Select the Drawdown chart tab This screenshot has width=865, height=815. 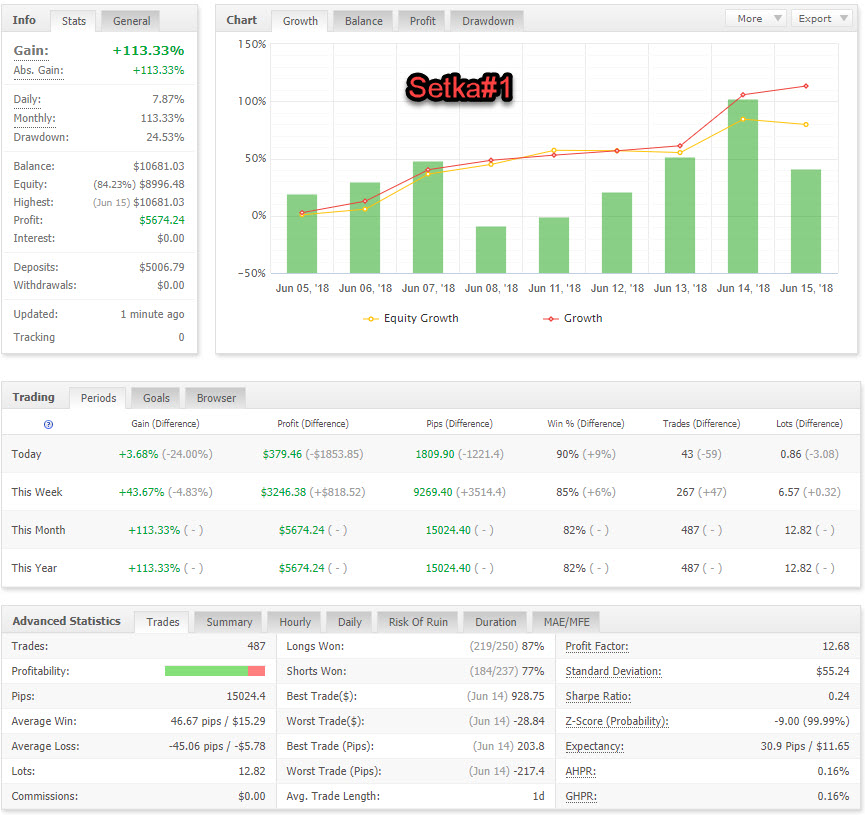click(488, 21)
